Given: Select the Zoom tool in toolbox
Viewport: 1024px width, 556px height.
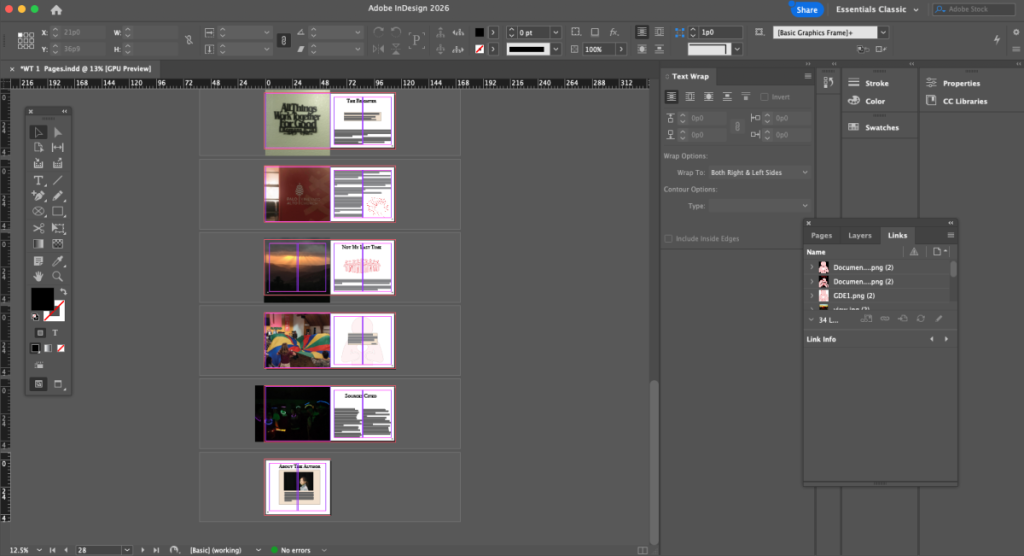Looking at the screenshot, I should (x=57, y=276).
